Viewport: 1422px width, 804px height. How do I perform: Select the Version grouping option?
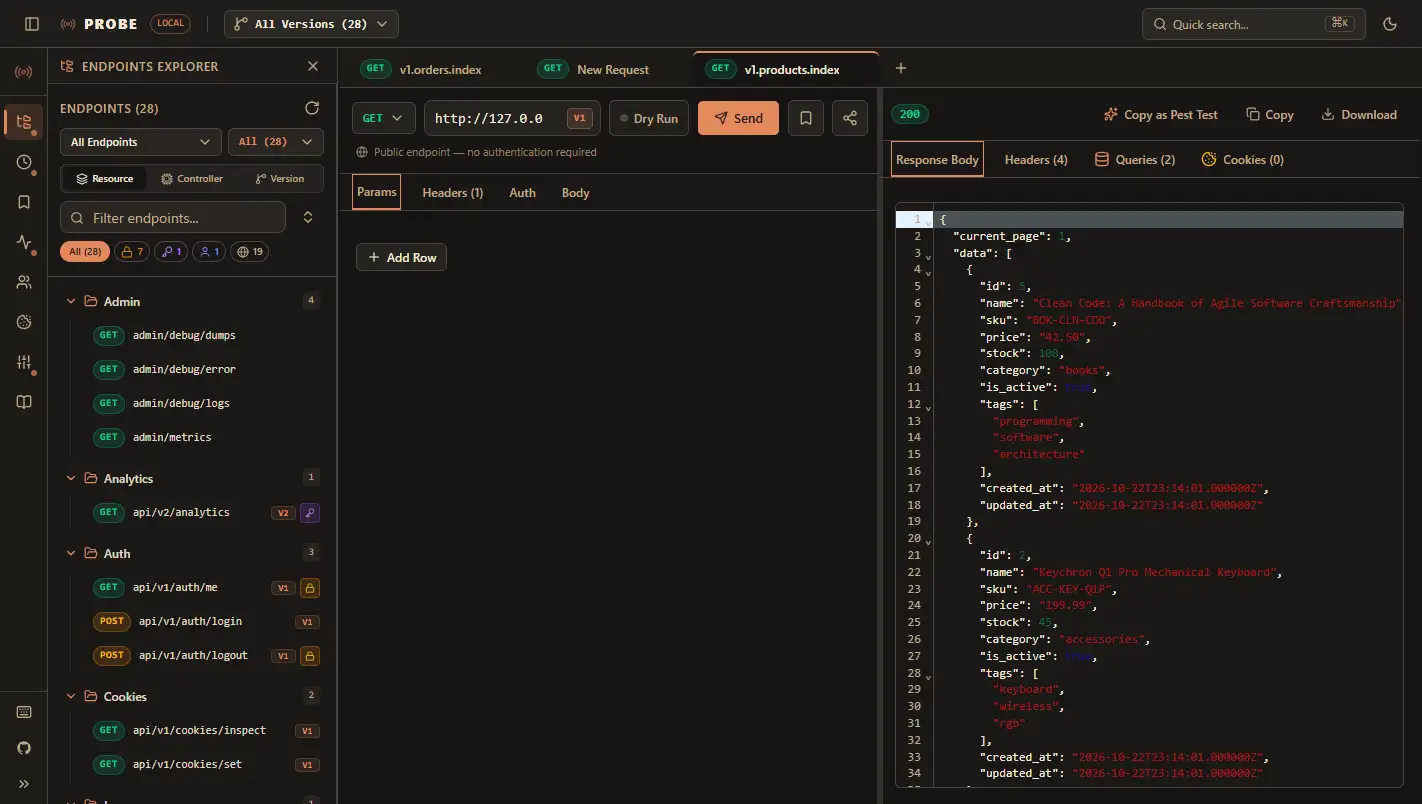[x=280, y=178]
